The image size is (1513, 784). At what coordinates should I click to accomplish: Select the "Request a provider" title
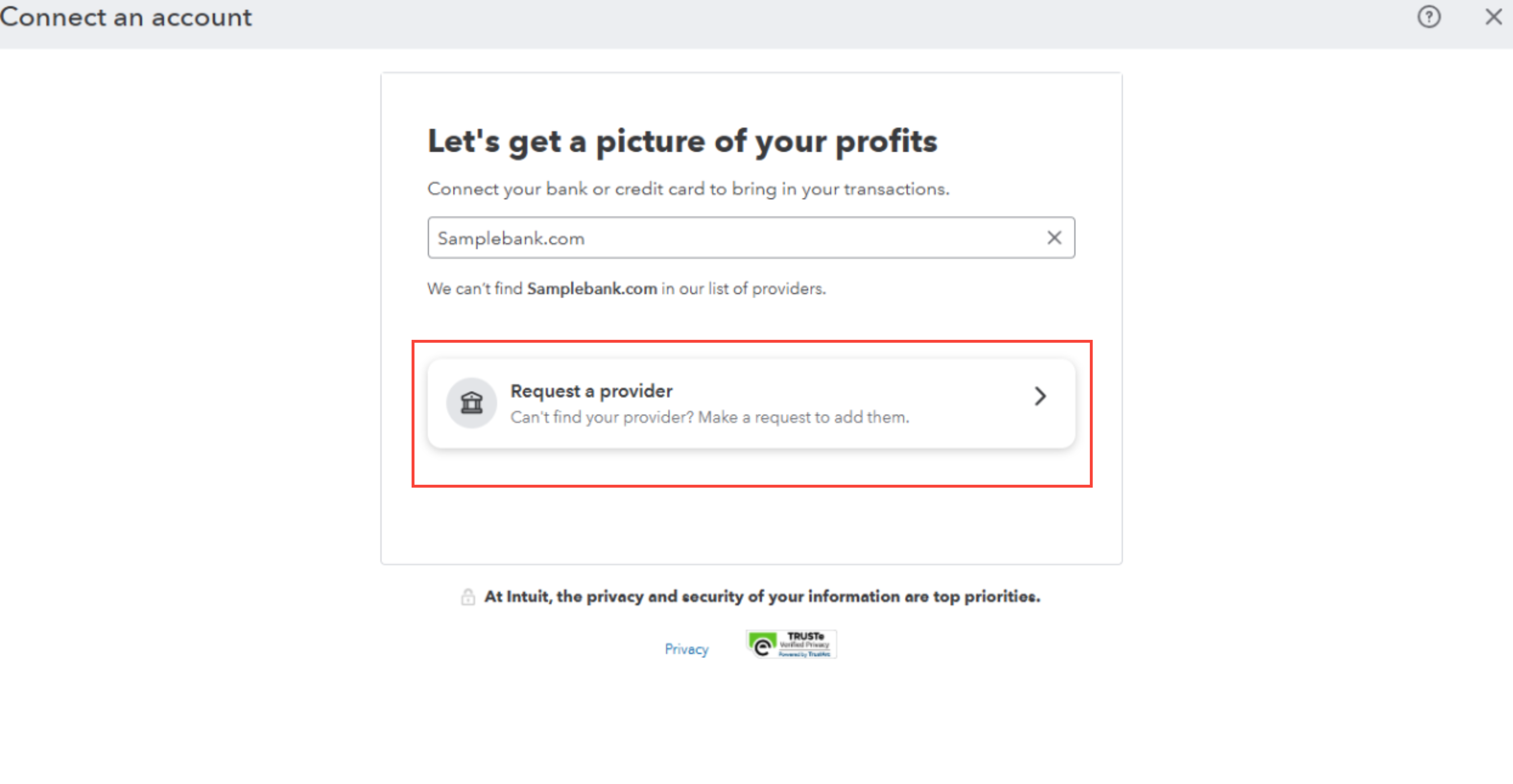[591, 391]
